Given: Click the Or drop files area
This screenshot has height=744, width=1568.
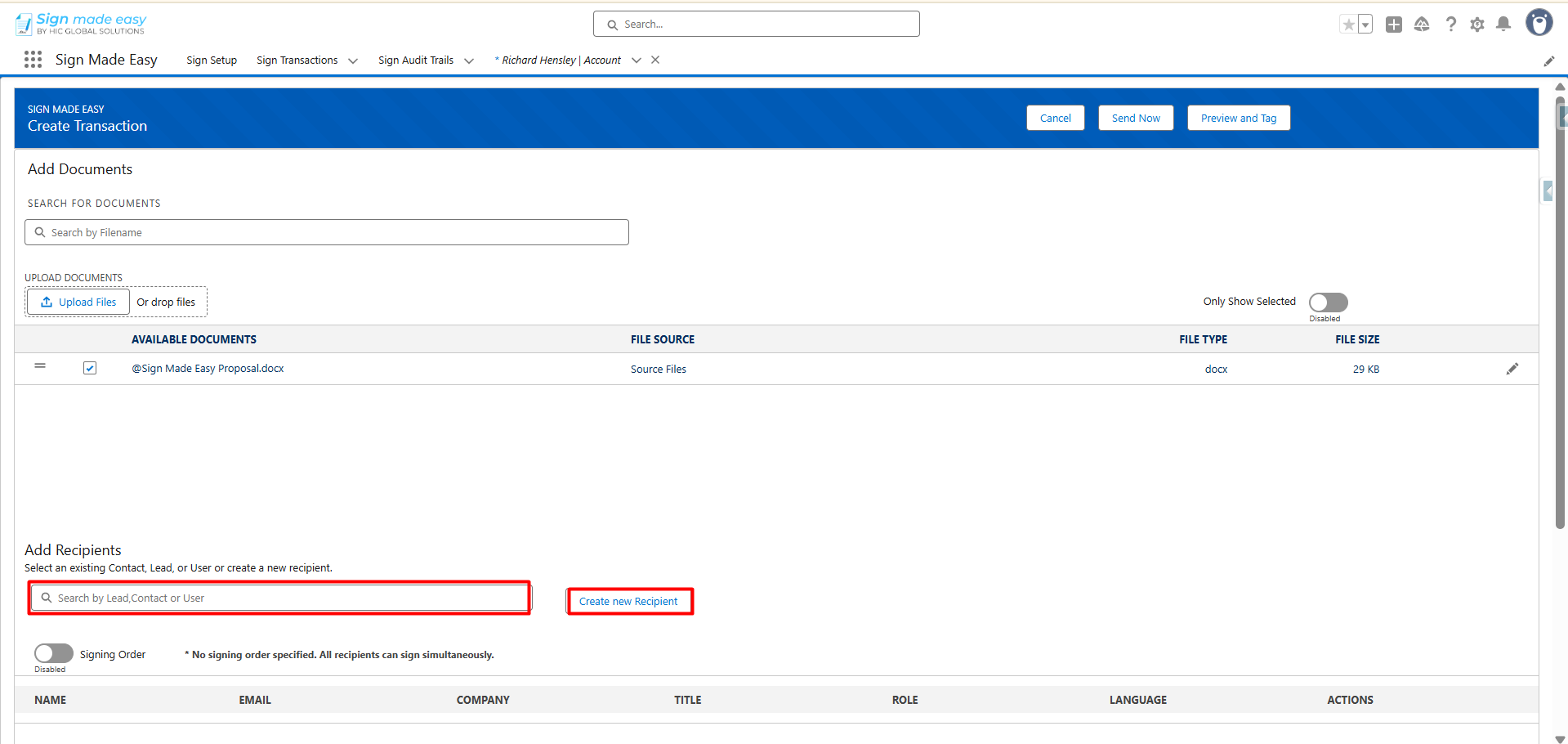Looking at the screenshot, I should 166,303.
